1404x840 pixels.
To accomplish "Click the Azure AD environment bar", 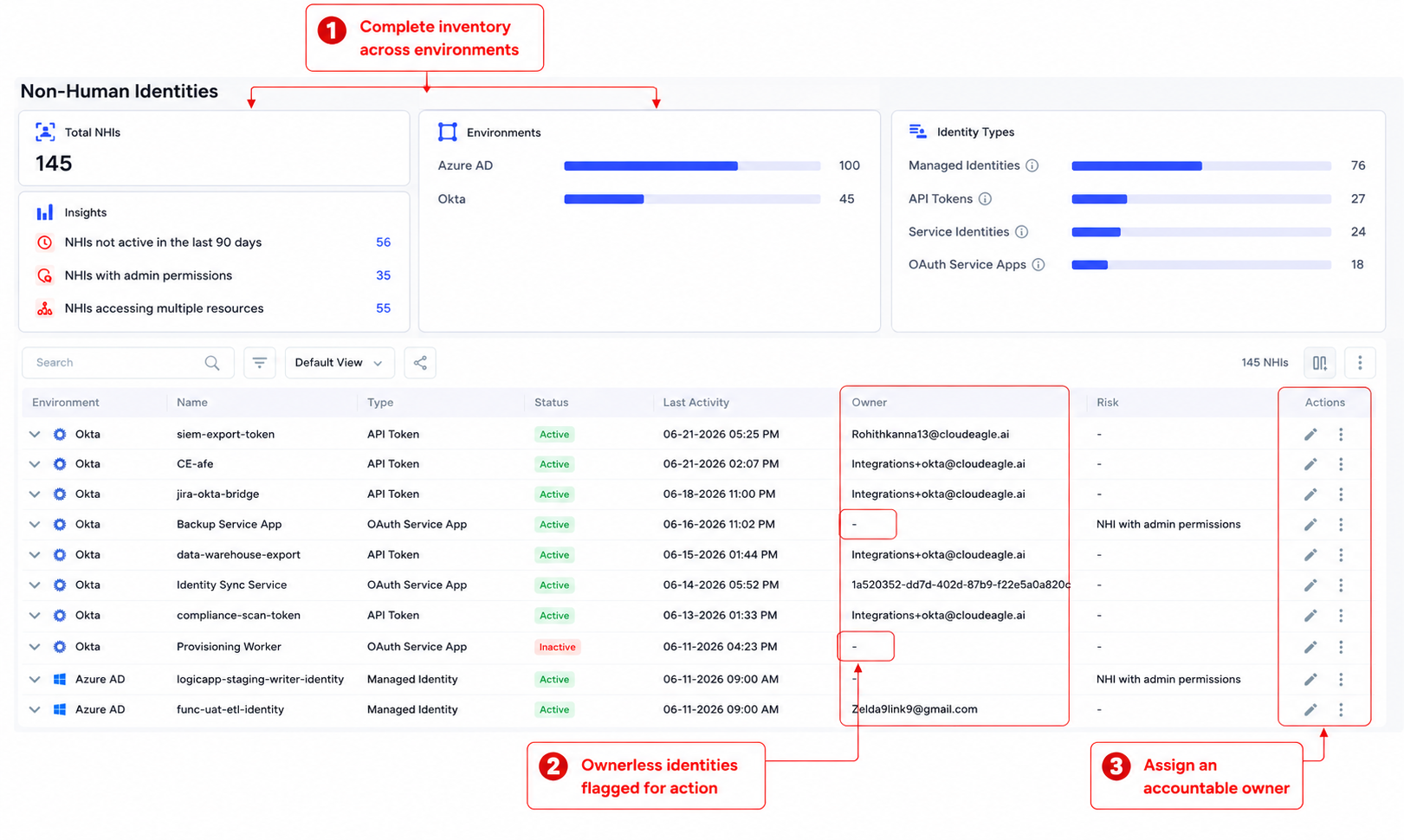I will coord(692,165).
